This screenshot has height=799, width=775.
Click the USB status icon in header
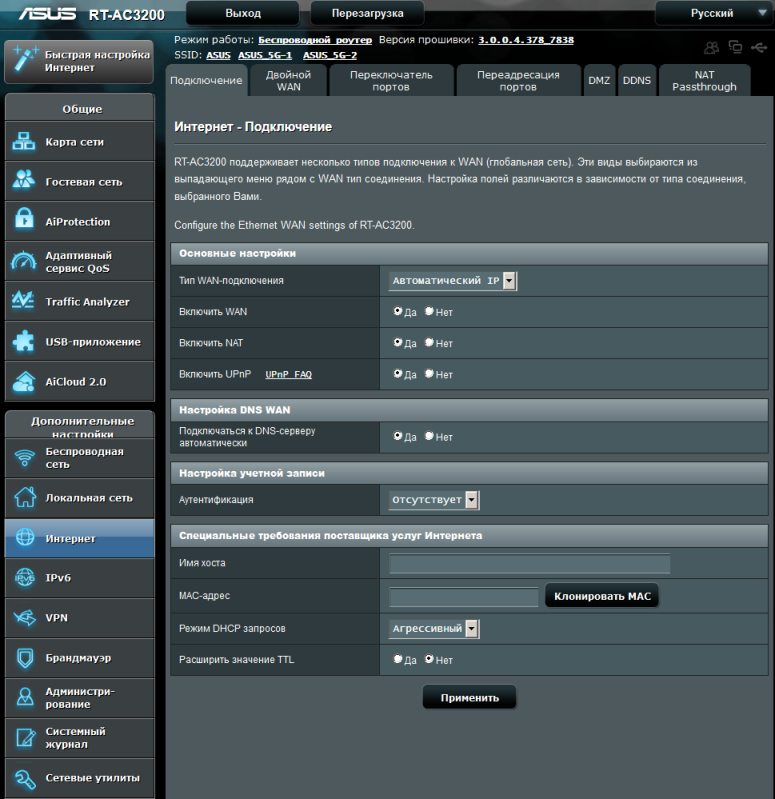click(x=759, y=48)
